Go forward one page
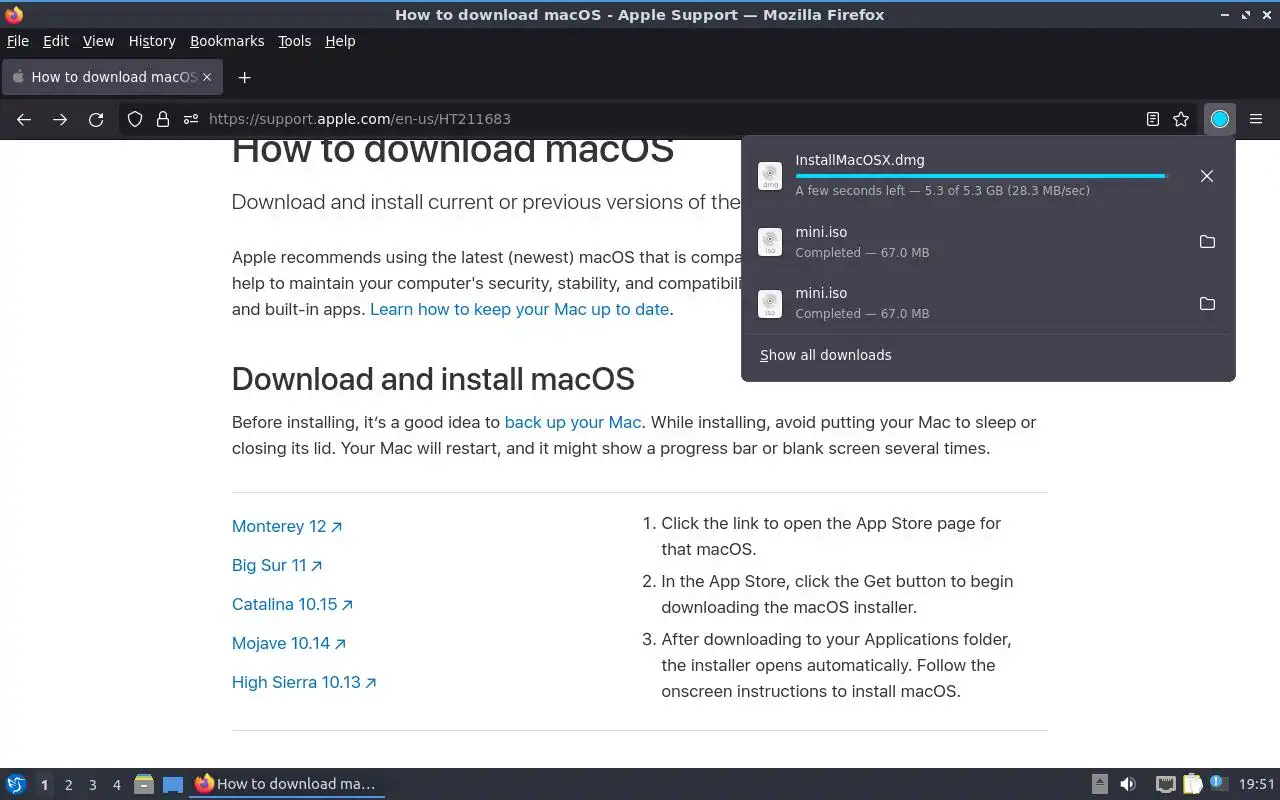The height and width of the screenshot is (800, 1280). [60, 119]
